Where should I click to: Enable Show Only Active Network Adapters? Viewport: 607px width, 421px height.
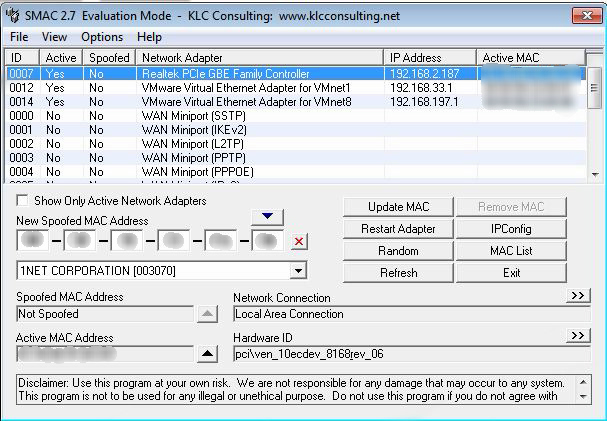(x=23, y=201)
